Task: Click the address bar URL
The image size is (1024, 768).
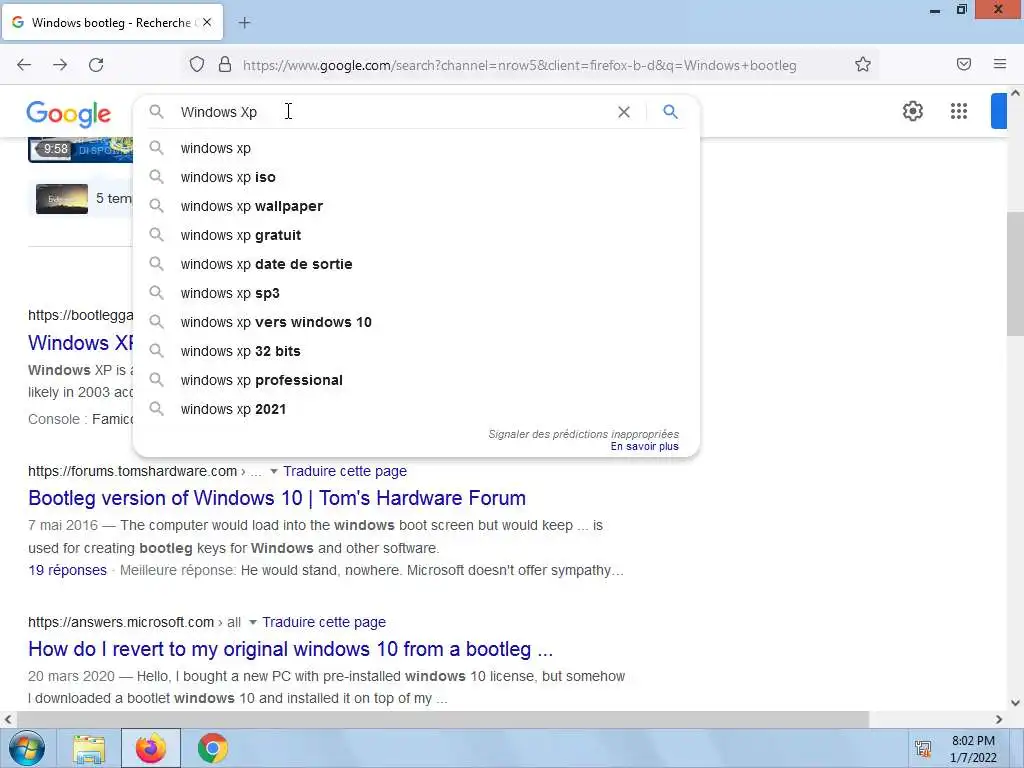Action: coord(519,65)
